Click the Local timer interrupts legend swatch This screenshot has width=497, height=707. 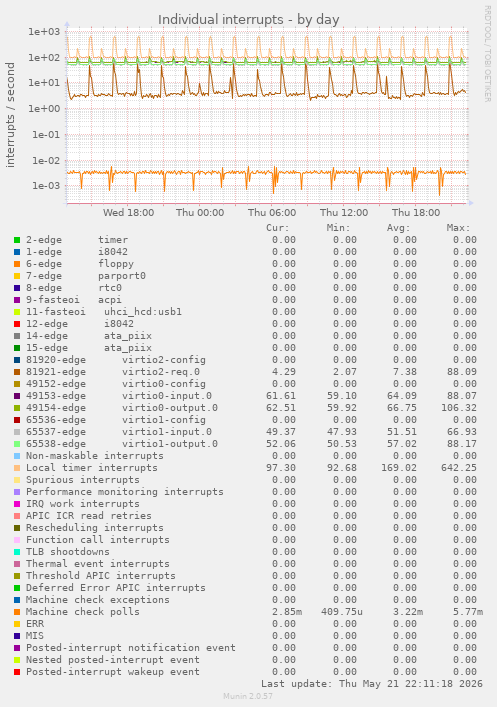[17, 468]
